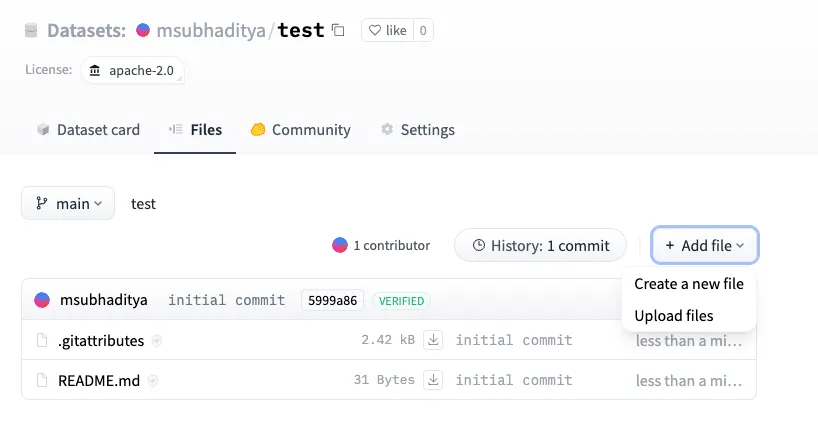Click the msubhaditya avatar next to dataset title
This screenshot has height=431, width=818.
pos(143,30)
